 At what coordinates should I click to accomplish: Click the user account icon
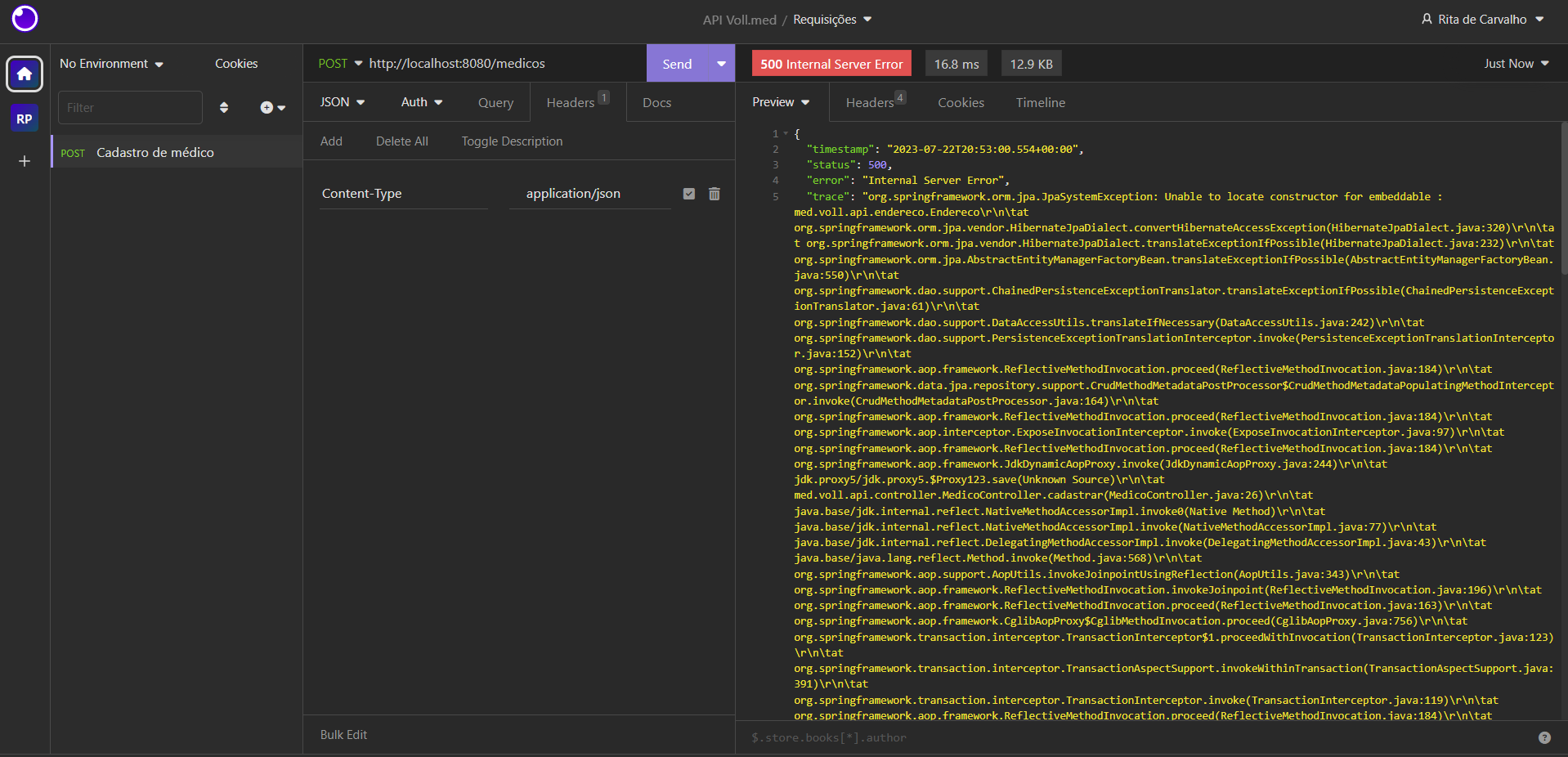click(x=1427, y=19)
